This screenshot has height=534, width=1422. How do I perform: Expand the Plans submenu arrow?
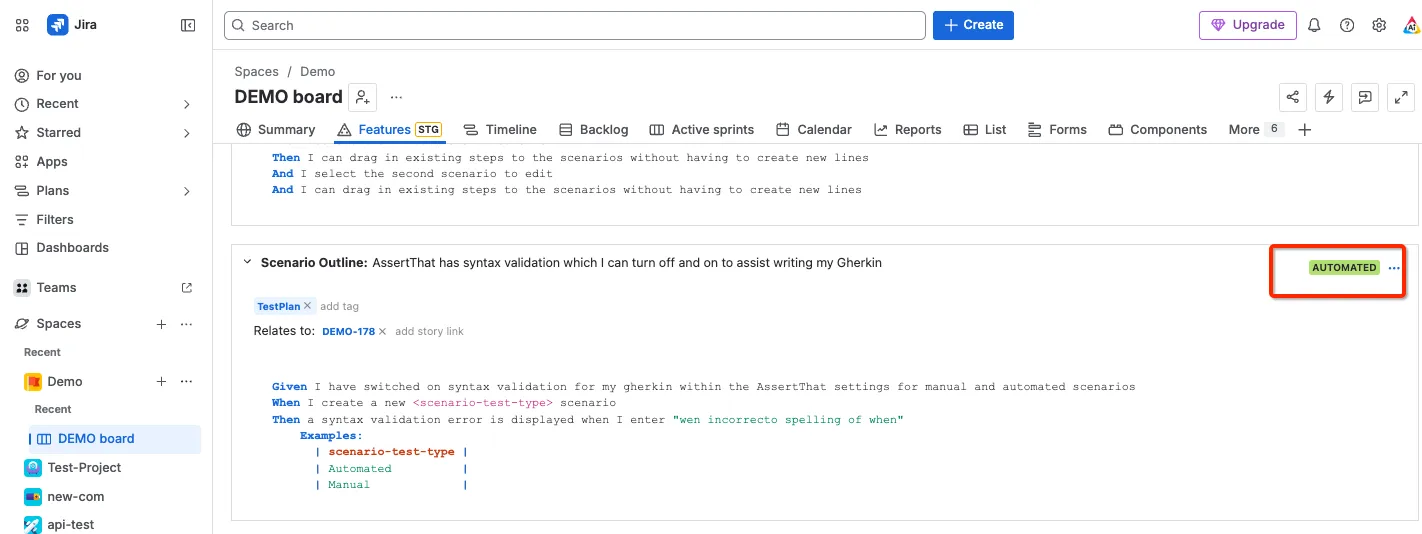[x=187, y=191]
